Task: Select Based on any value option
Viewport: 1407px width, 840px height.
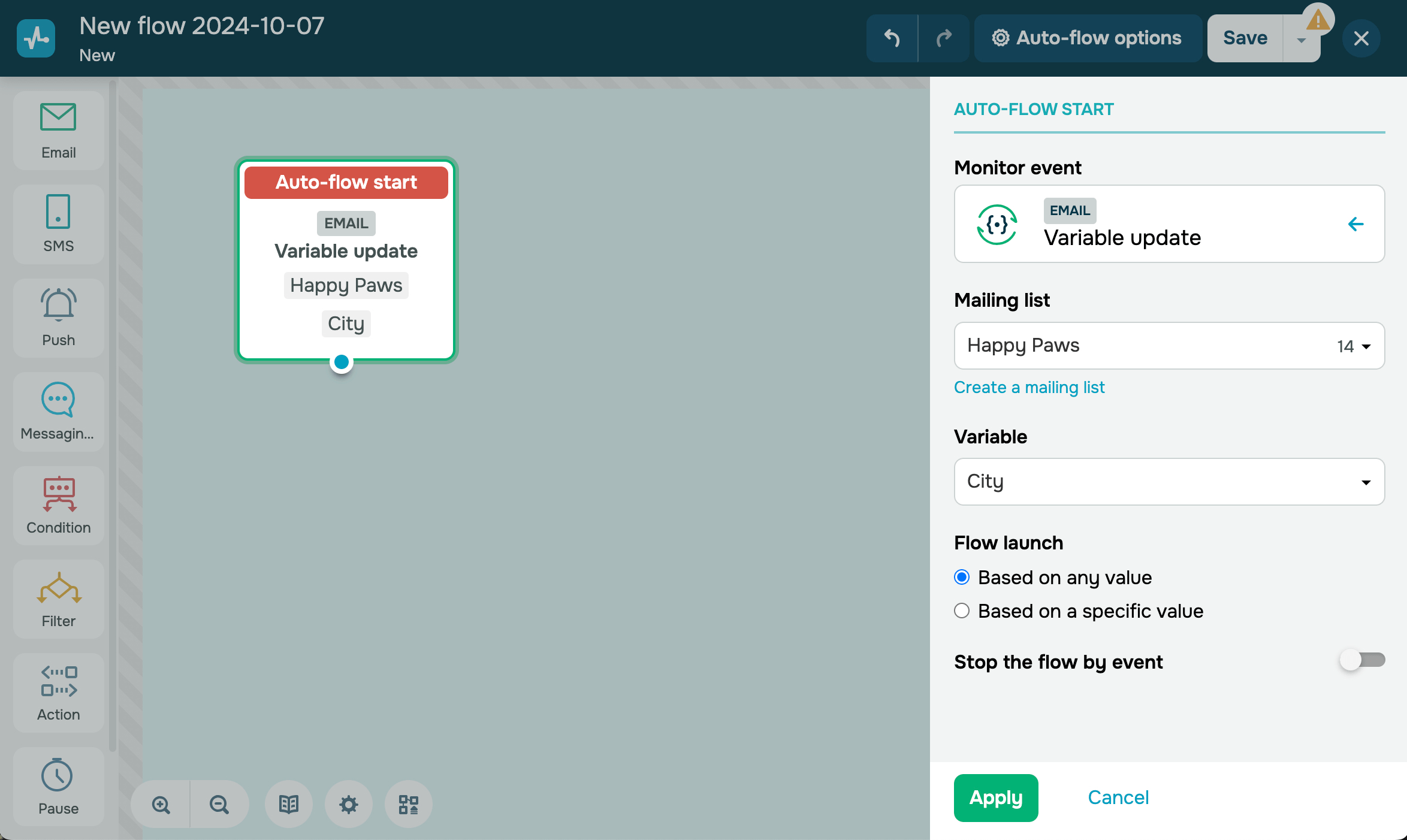Action: pos(962,578)
